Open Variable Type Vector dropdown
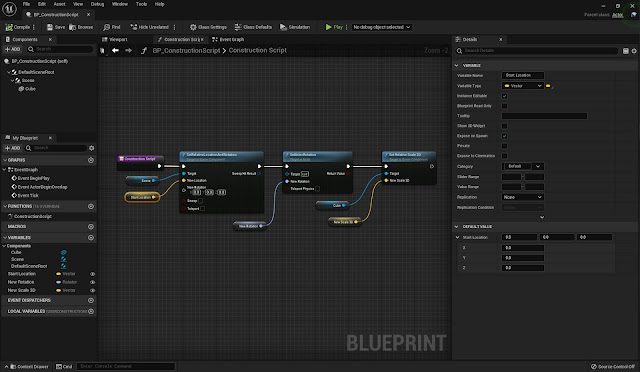Screen dimensions: 640x372 523,86
